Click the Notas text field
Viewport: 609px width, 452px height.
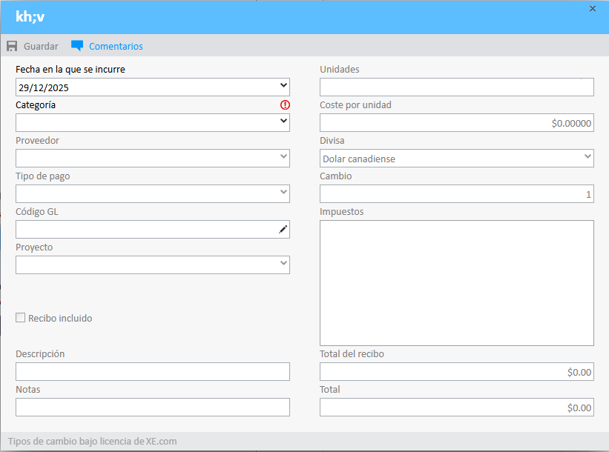tap(152, 408)
